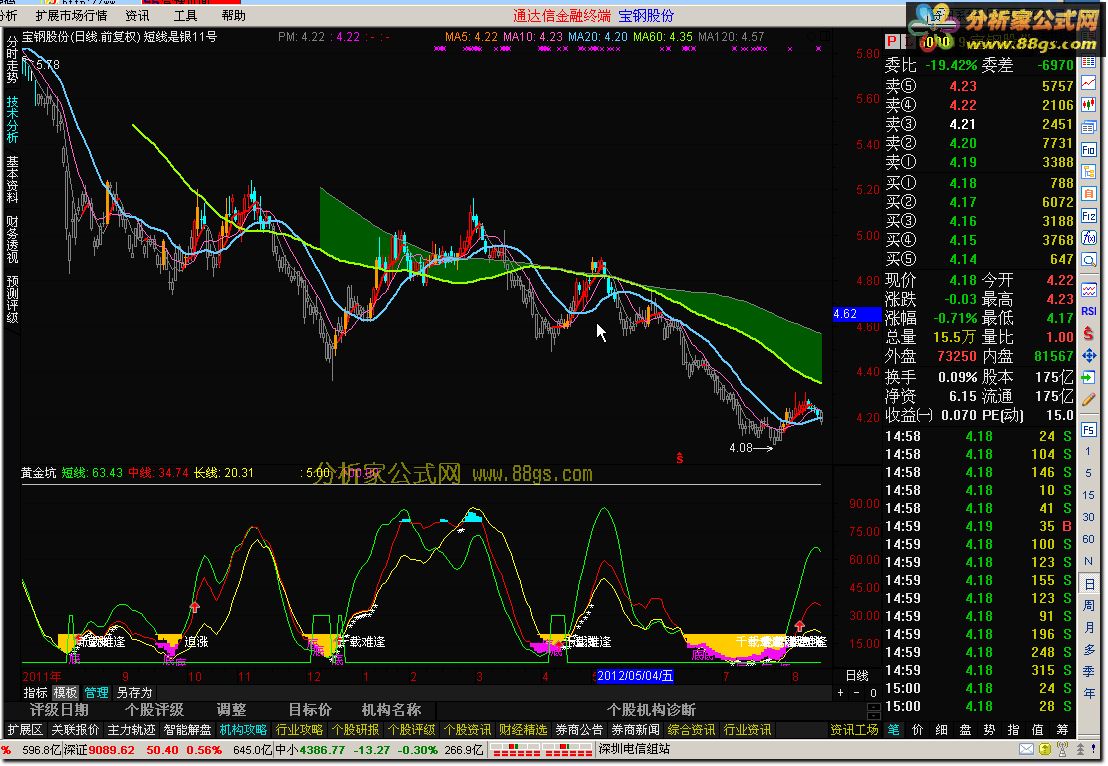
Task: Click the red P icon above order book
Action: coord(892,42)
